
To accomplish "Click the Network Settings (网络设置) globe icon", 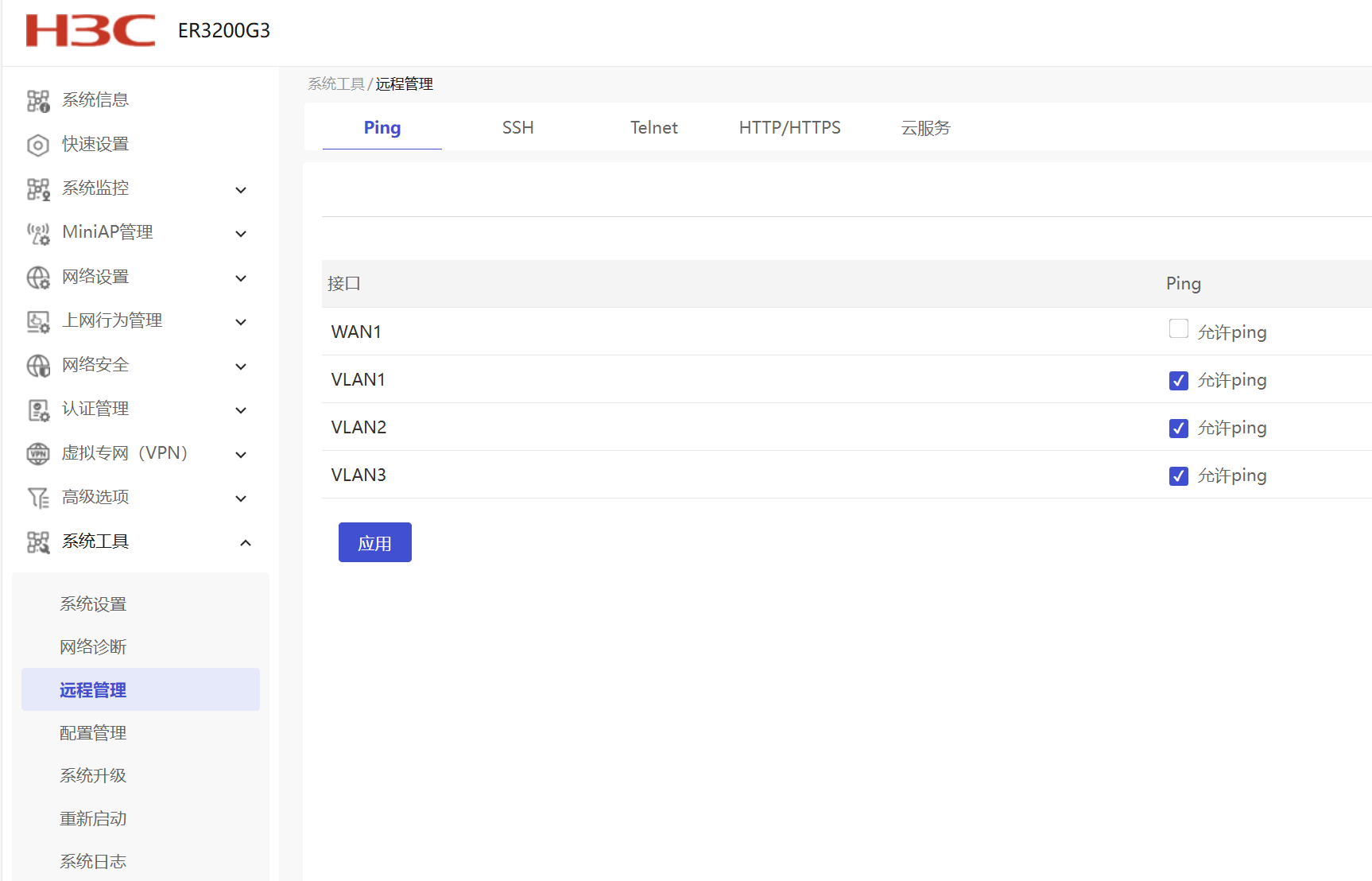I will 38,277.
